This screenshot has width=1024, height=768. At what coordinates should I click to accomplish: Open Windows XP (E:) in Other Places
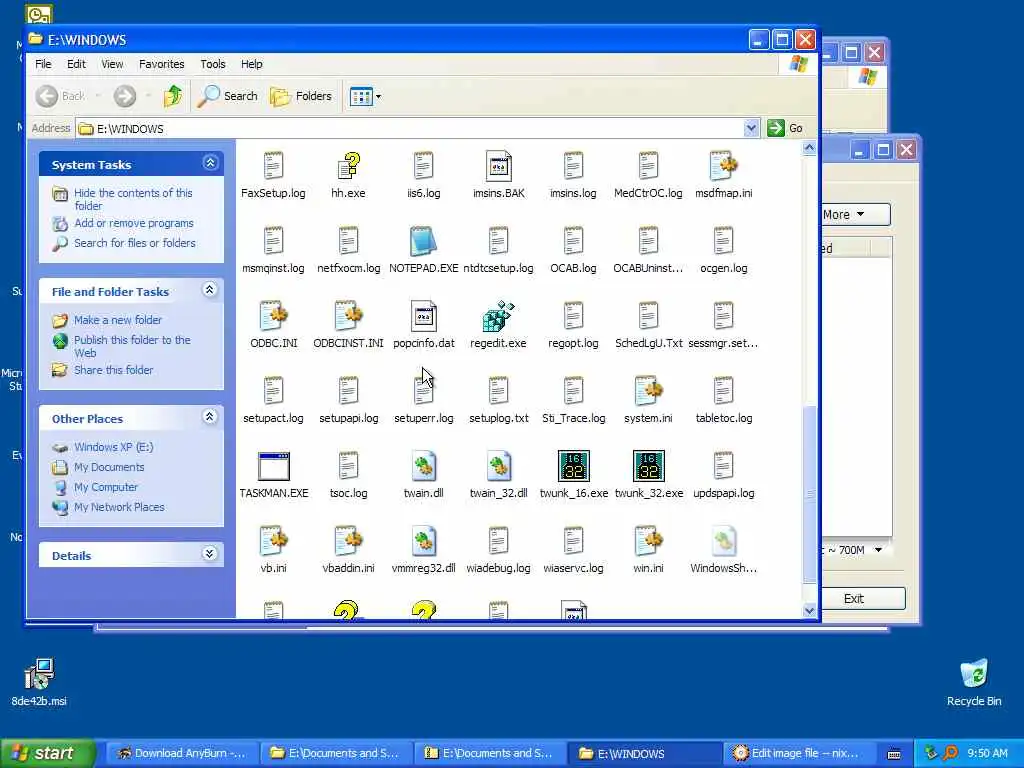click(114, 447)
